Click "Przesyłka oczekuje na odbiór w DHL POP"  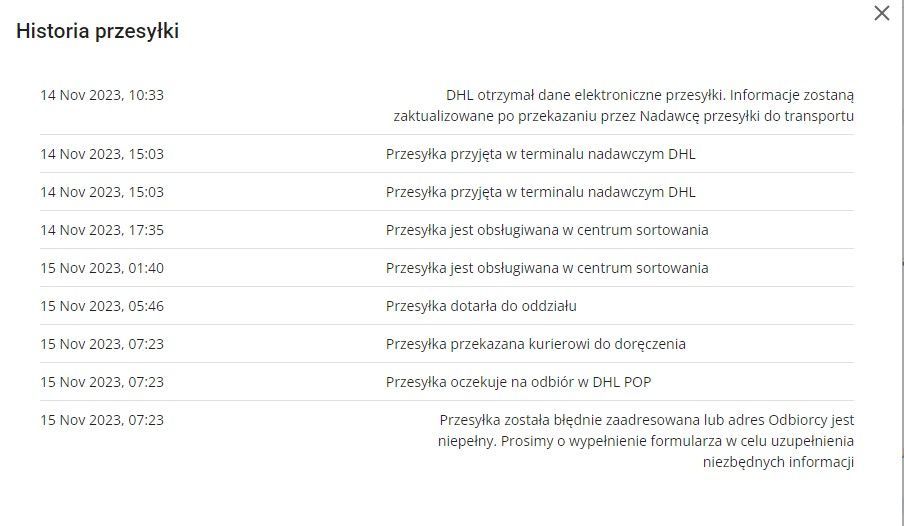519,382
